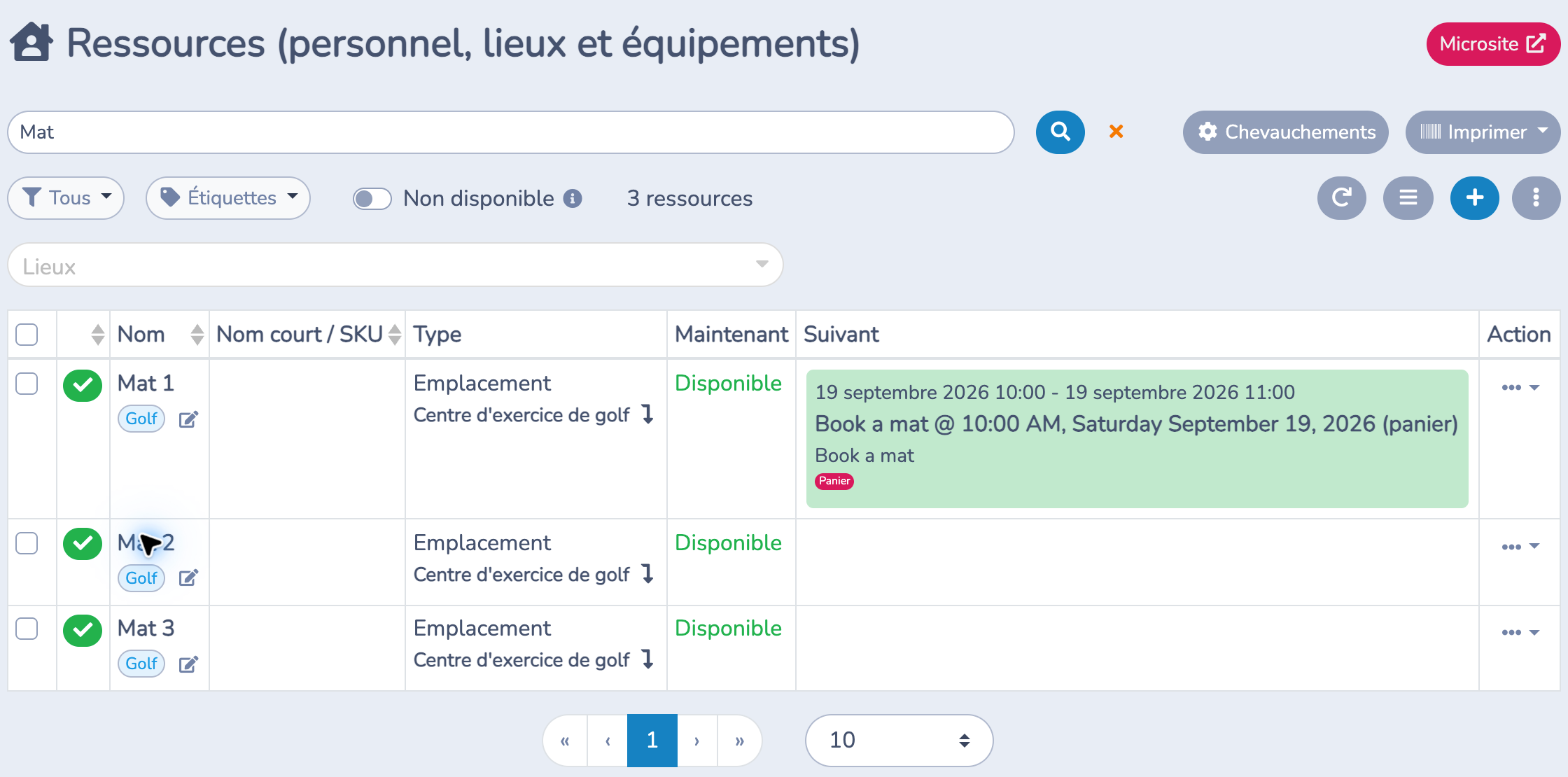Edit tags icon for Mat 3
This screenshot has height=777, width=1568.
pyautogui.click(x=188, y=664)
